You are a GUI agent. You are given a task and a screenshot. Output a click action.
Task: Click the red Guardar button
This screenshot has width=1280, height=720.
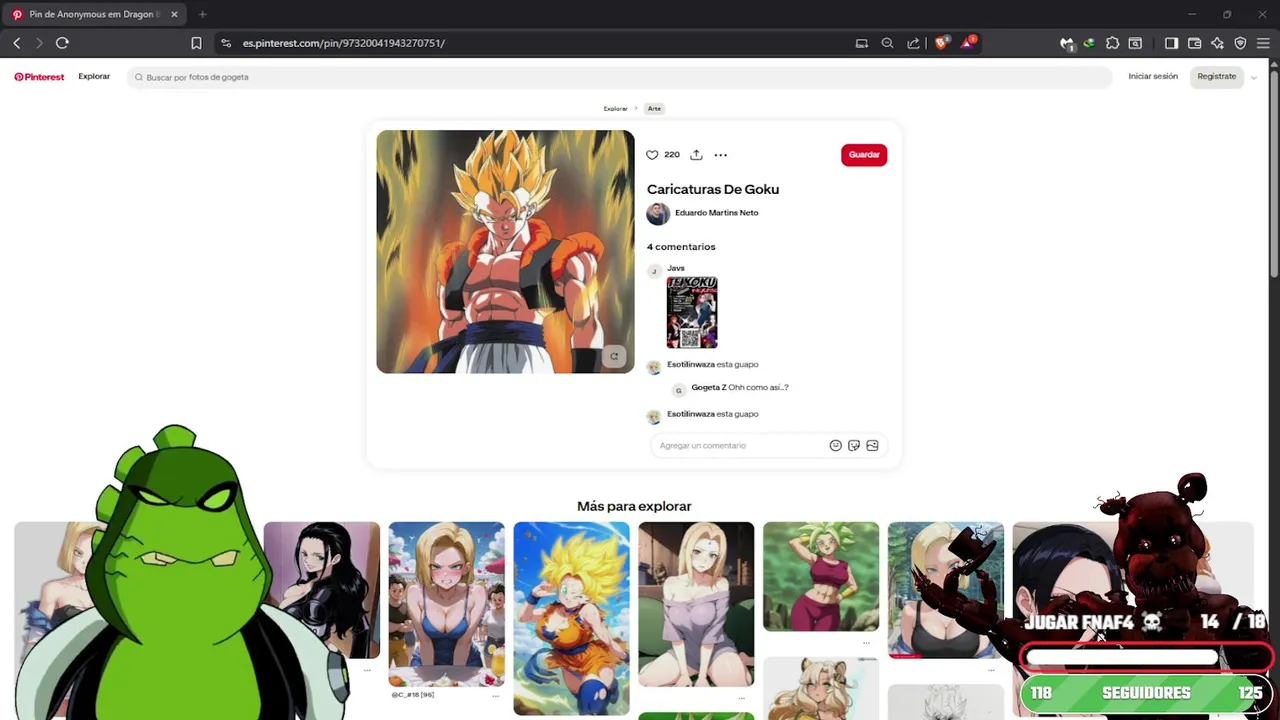864,155
